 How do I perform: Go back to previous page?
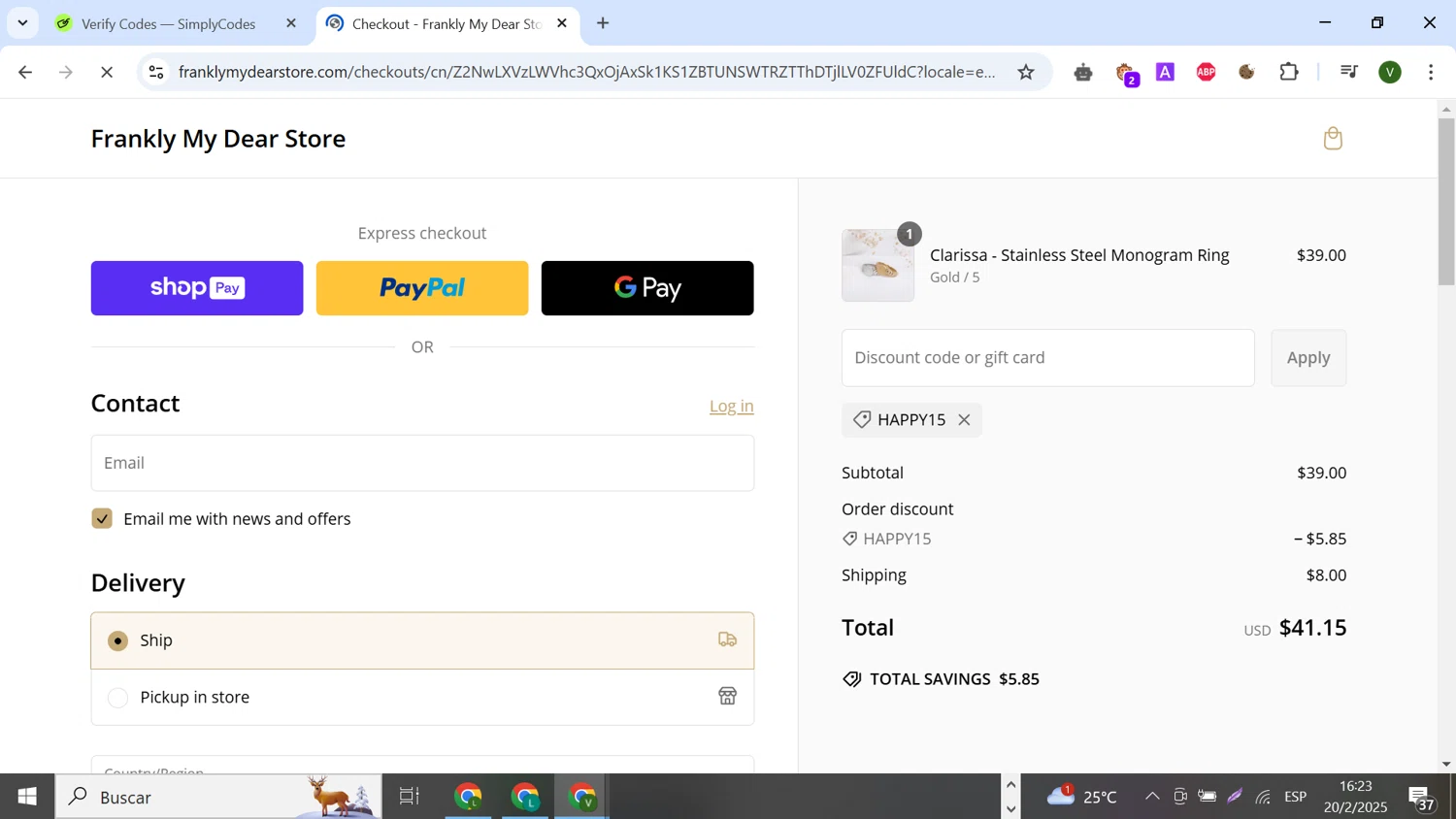coord(25,72)
